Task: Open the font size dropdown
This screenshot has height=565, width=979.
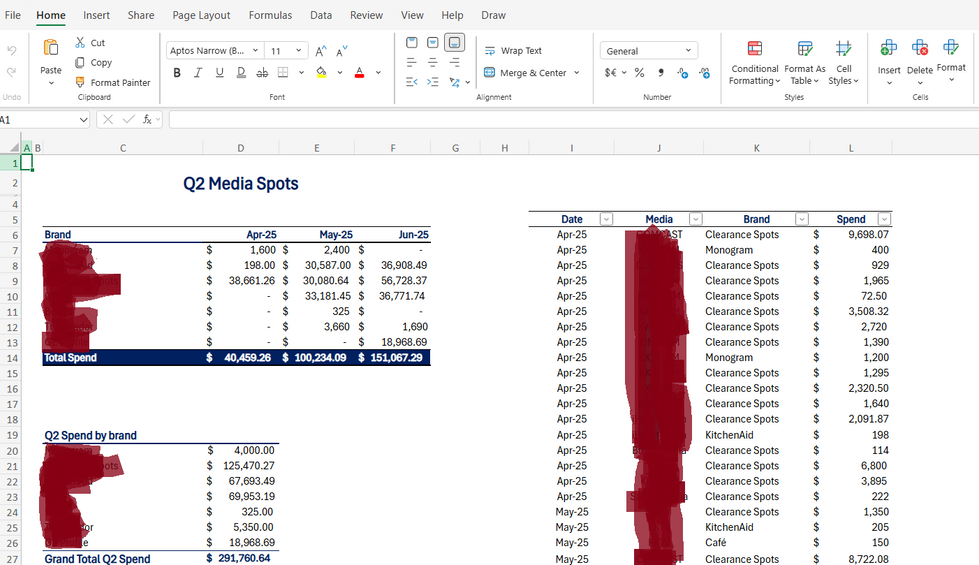Action: (298, 51)
